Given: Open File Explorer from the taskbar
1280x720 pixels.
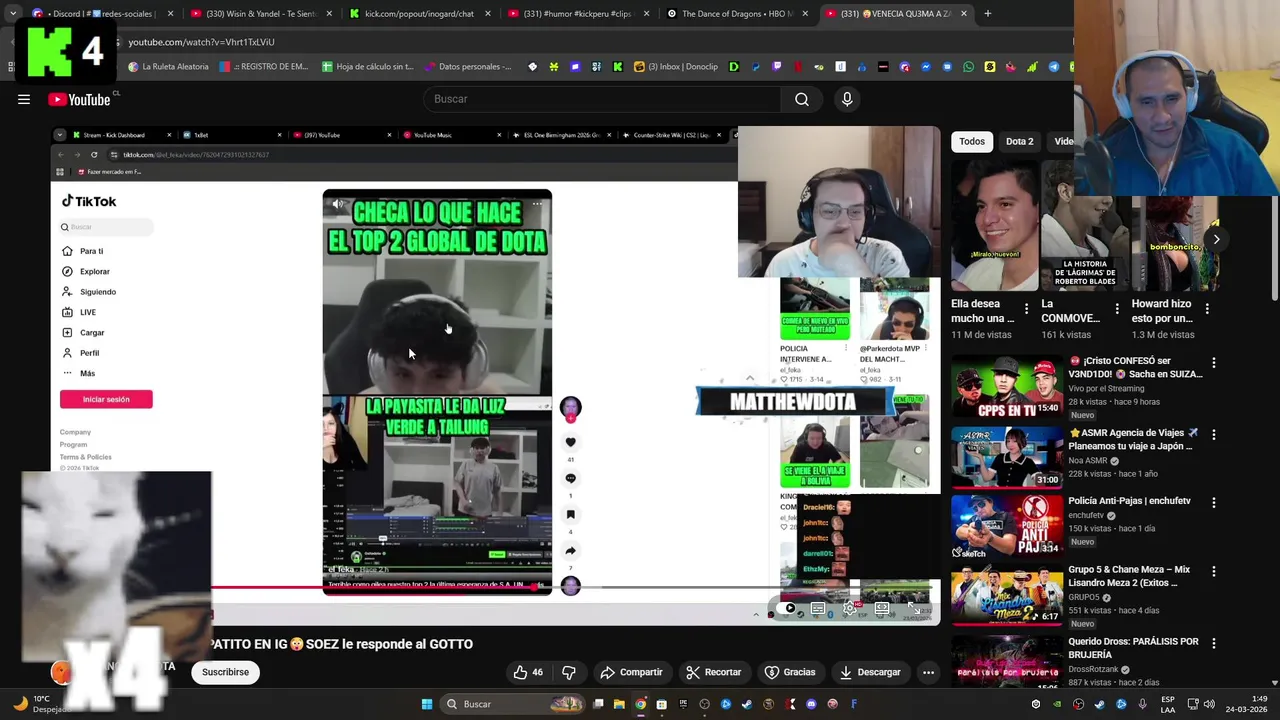Looking at the screenshot, I should tap(619, 704).
